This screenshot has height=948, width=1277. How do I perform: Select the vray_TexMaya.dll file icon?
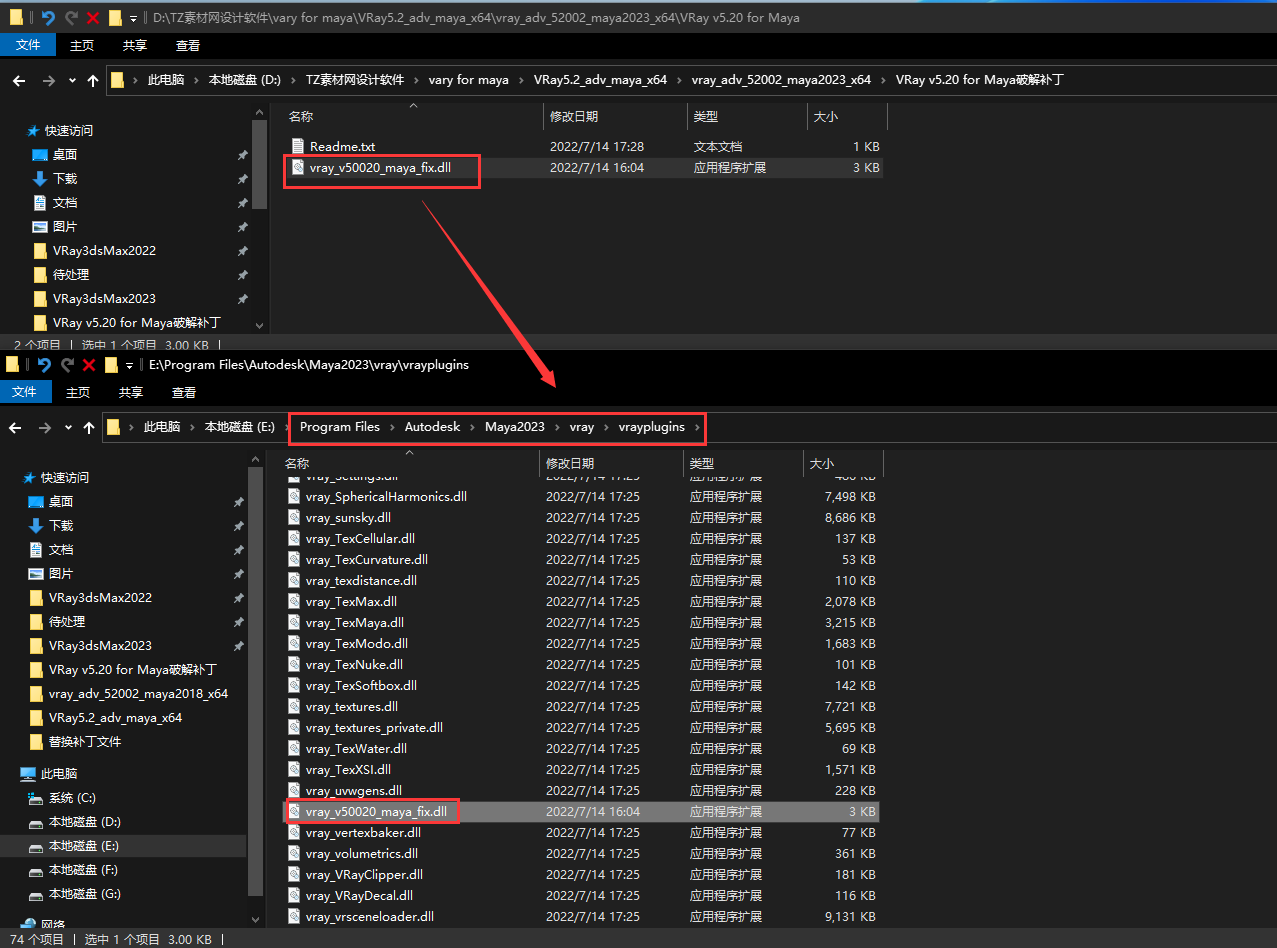[x=294, y=623]
